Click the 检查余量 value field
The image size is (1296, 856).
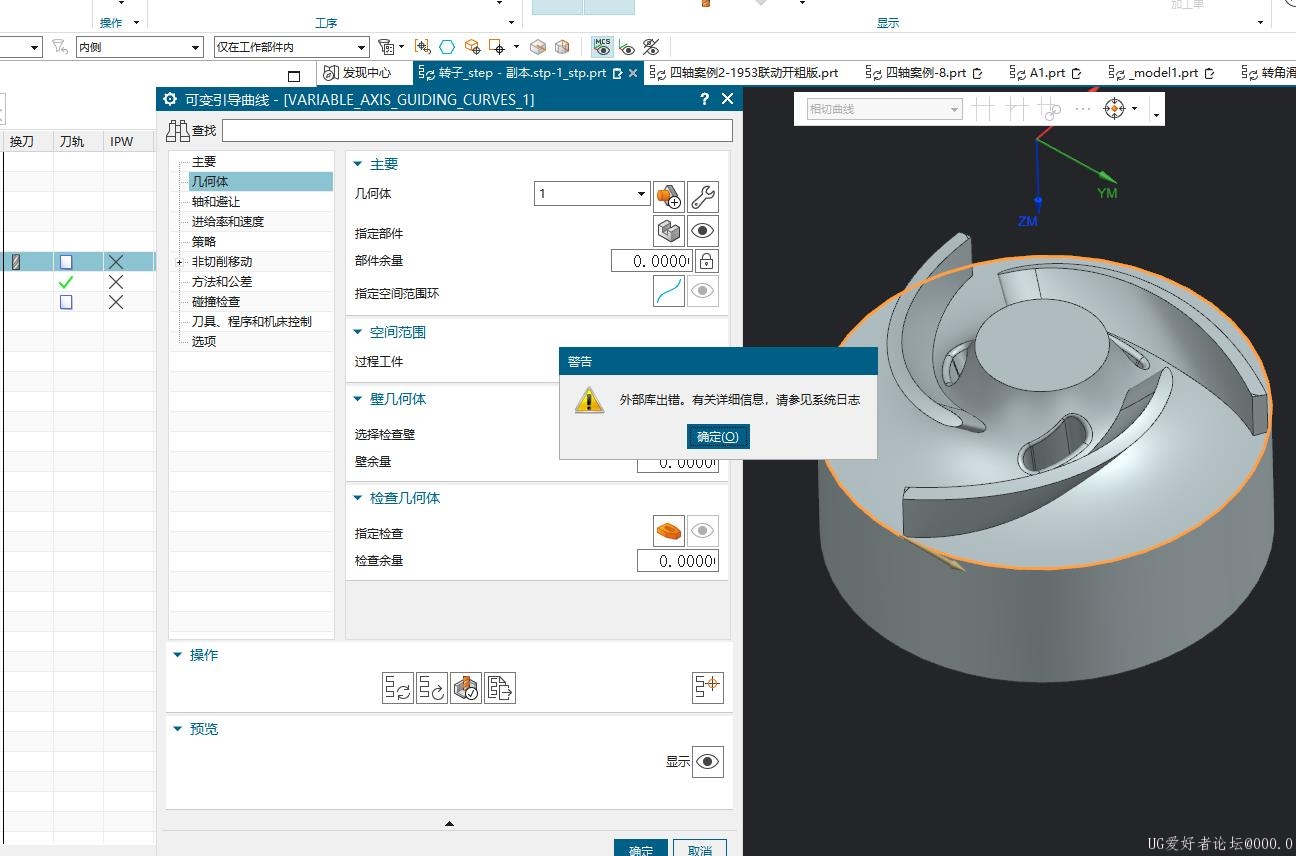tap(678, 561)
